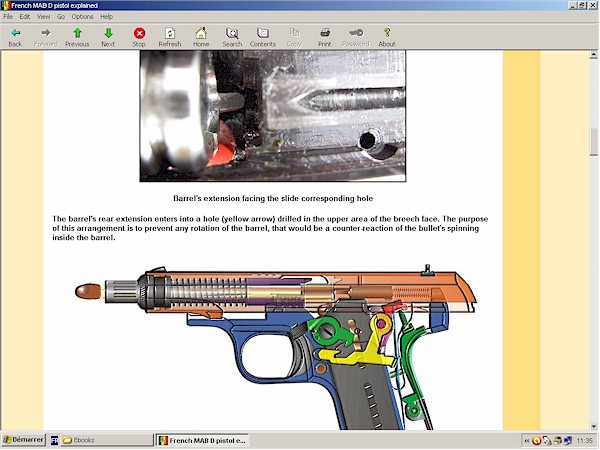Jump to the Previous page with green up arrow

tap(77, 33)
